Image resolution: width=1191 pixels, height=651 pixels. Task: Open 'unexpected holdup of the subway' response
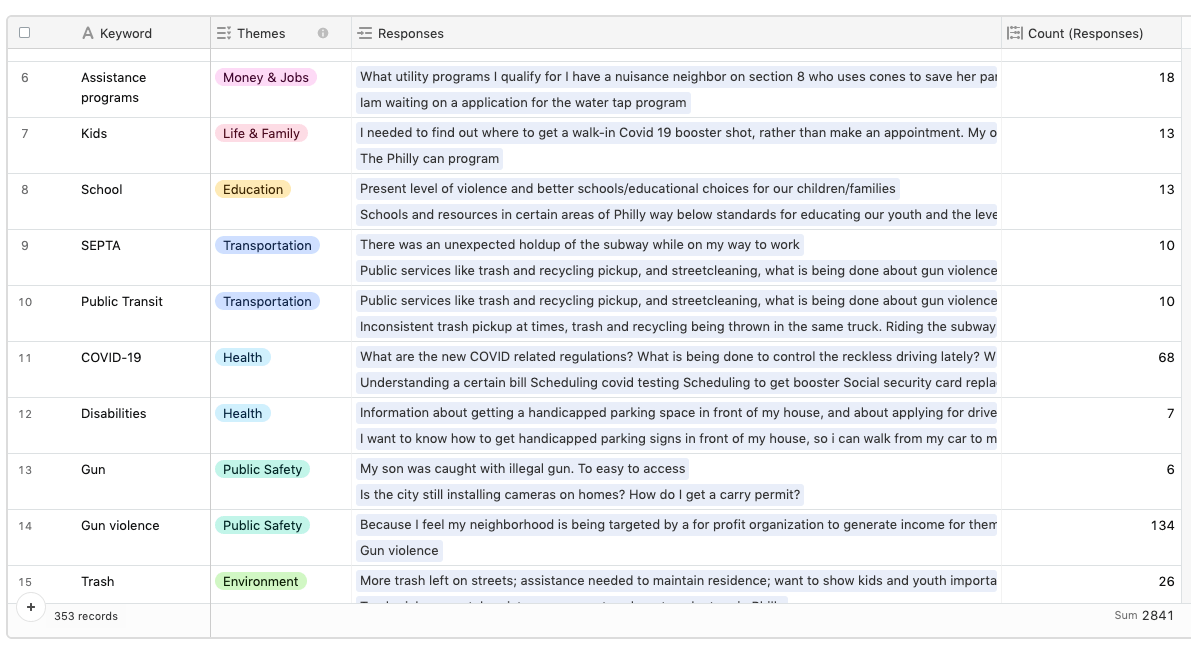(x=580, y=245)
